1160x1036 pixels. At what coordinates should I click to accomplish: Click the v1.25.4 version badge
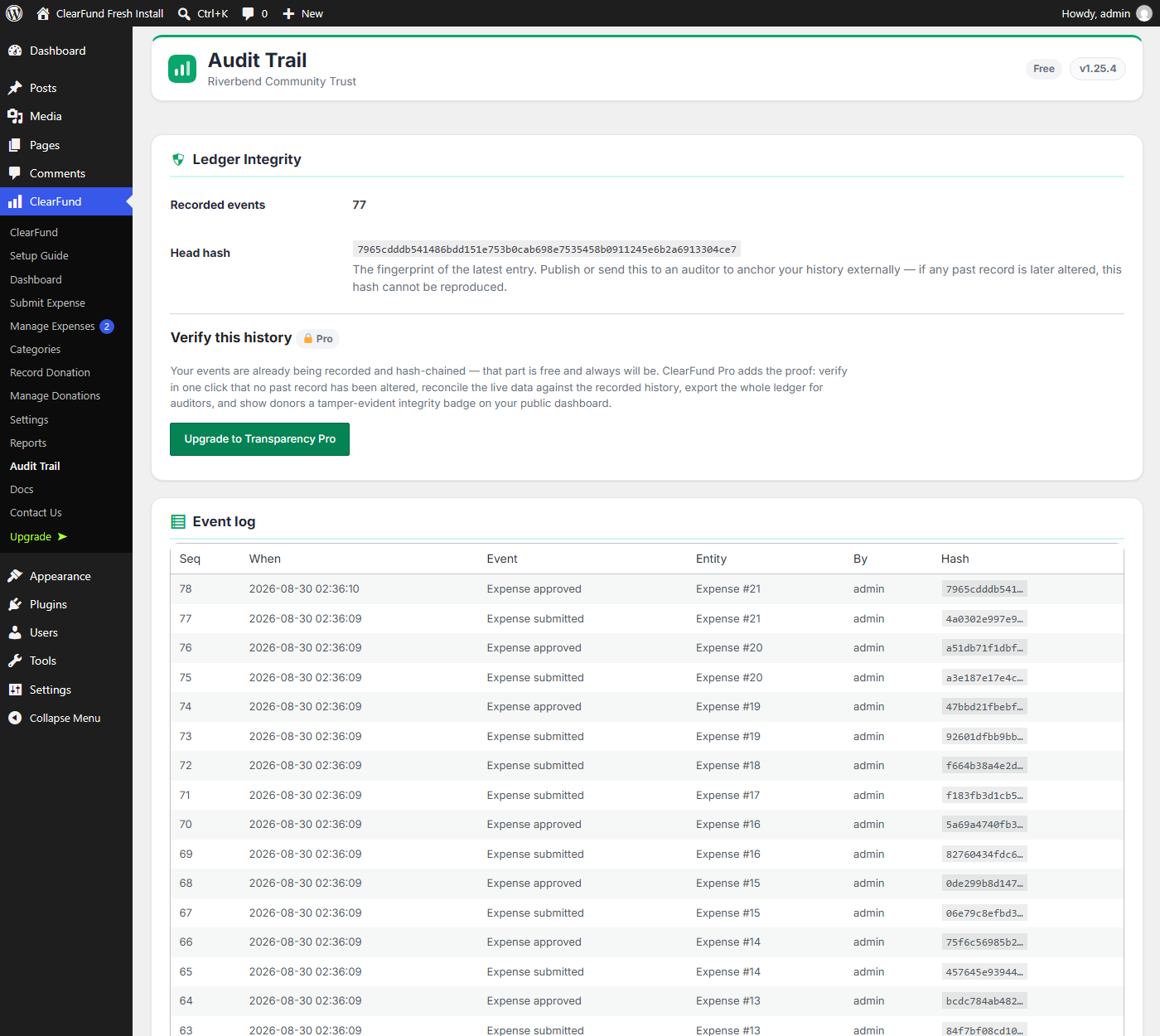[x=1098, y=69]
